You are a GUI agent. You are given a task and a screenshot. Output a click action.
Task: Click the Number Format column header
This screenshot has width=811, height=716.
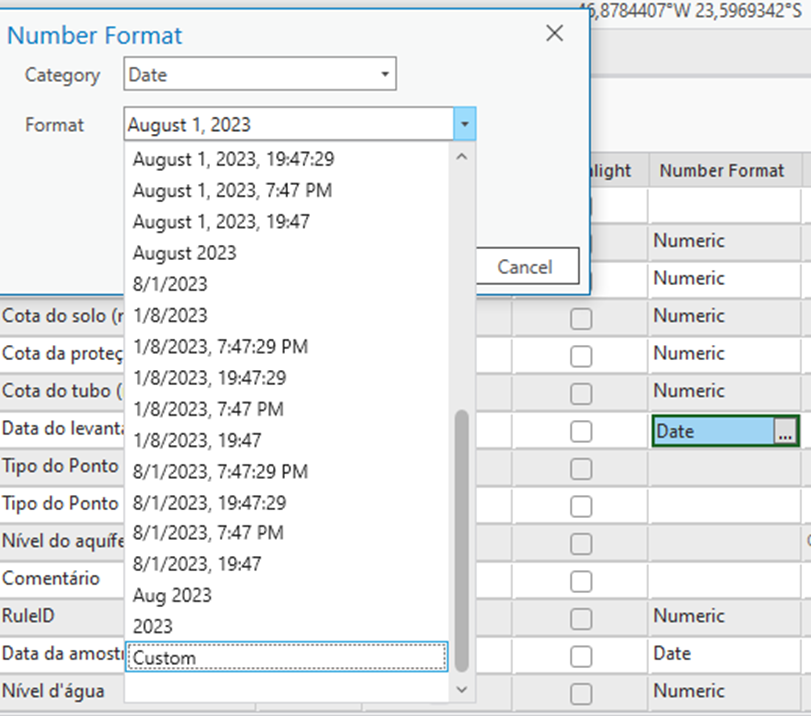[722, 170]
